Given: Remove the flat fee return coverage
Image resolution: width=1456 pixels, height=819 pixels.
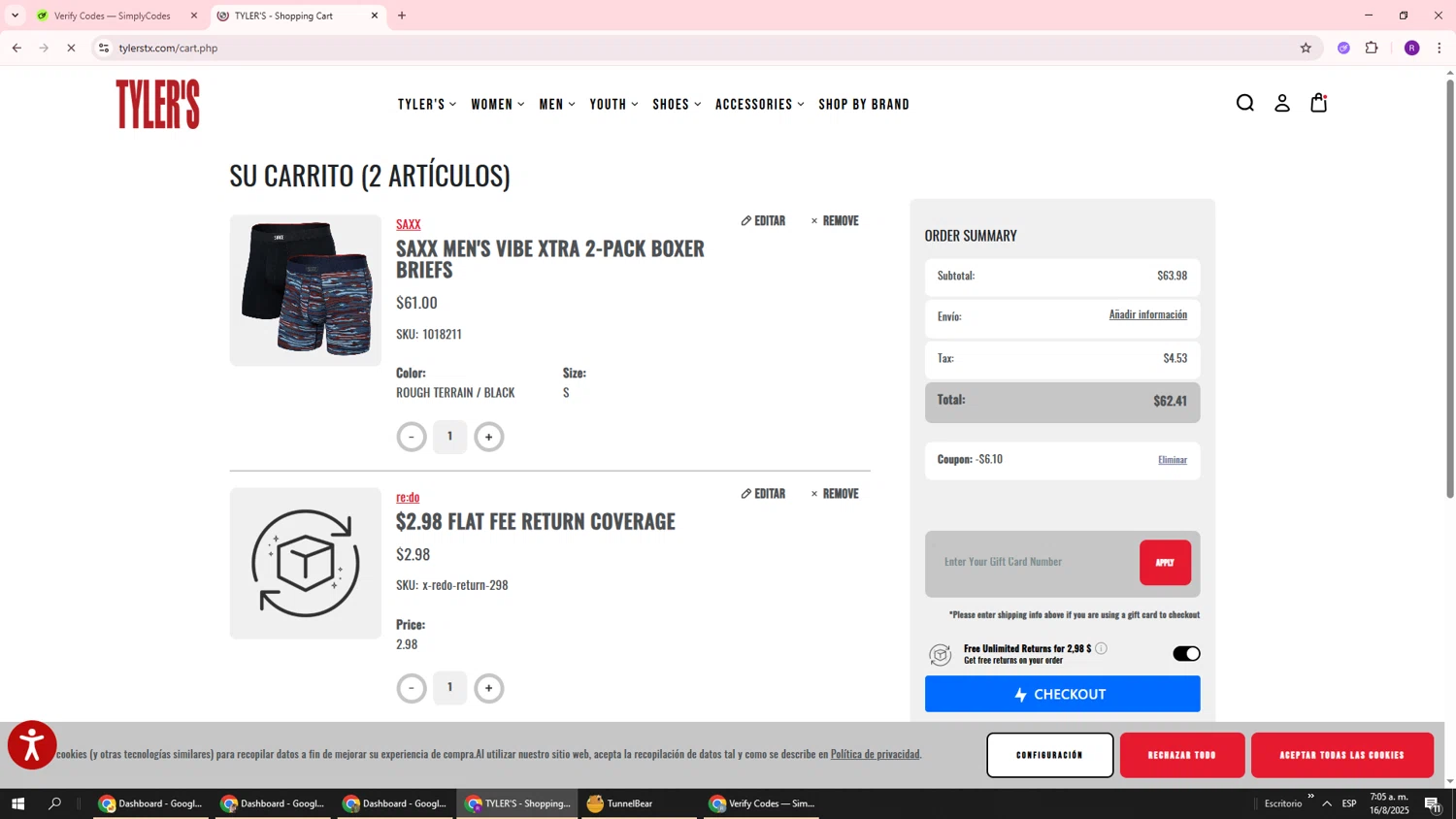Looking at the screenshot, I should (835, 494).
